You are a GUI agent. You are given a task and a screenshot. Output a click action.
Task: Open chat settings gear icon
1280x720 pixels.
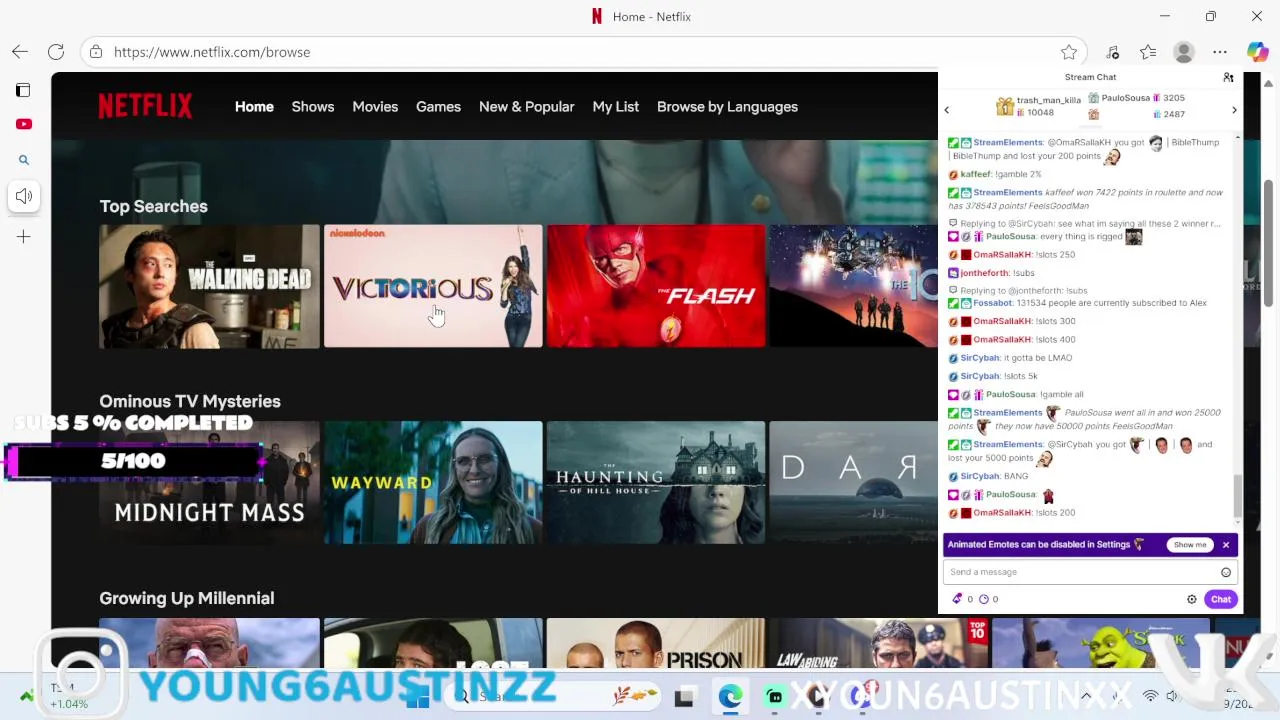click(1192, 599)
